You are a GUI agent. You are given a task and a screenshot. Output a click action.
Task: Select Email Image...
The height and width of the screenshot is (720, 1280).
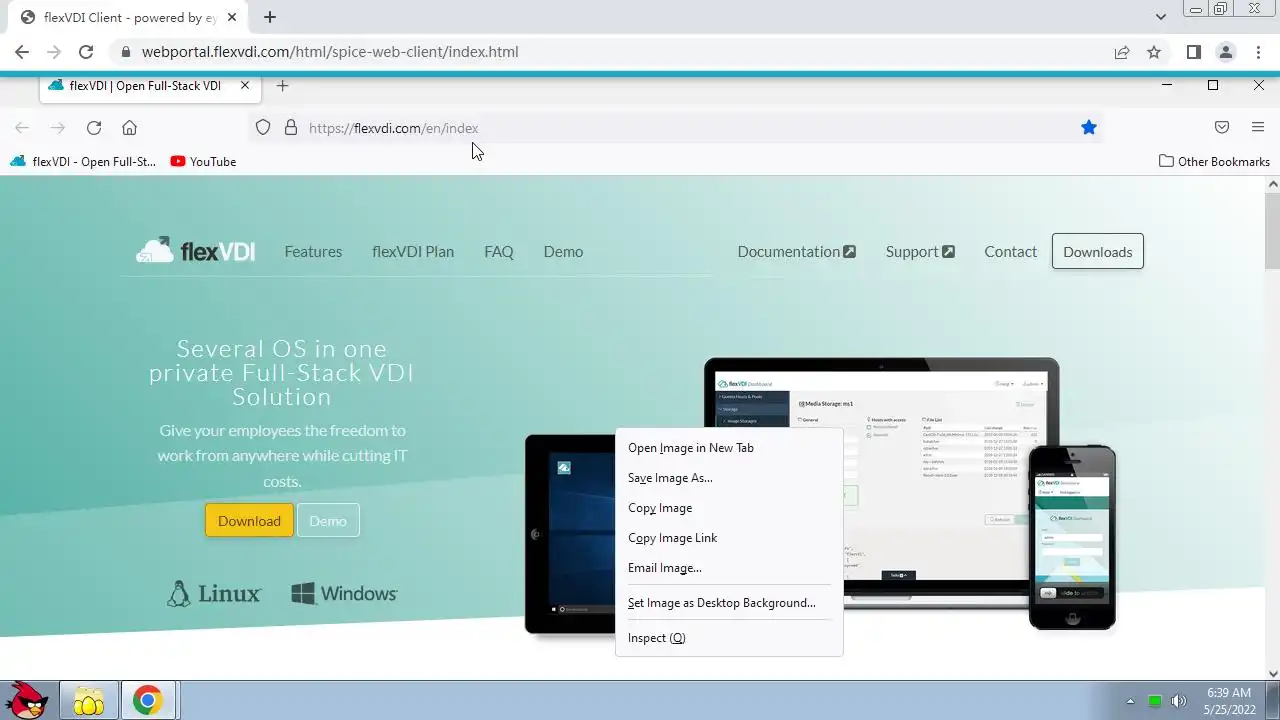[x=729, y=568]
